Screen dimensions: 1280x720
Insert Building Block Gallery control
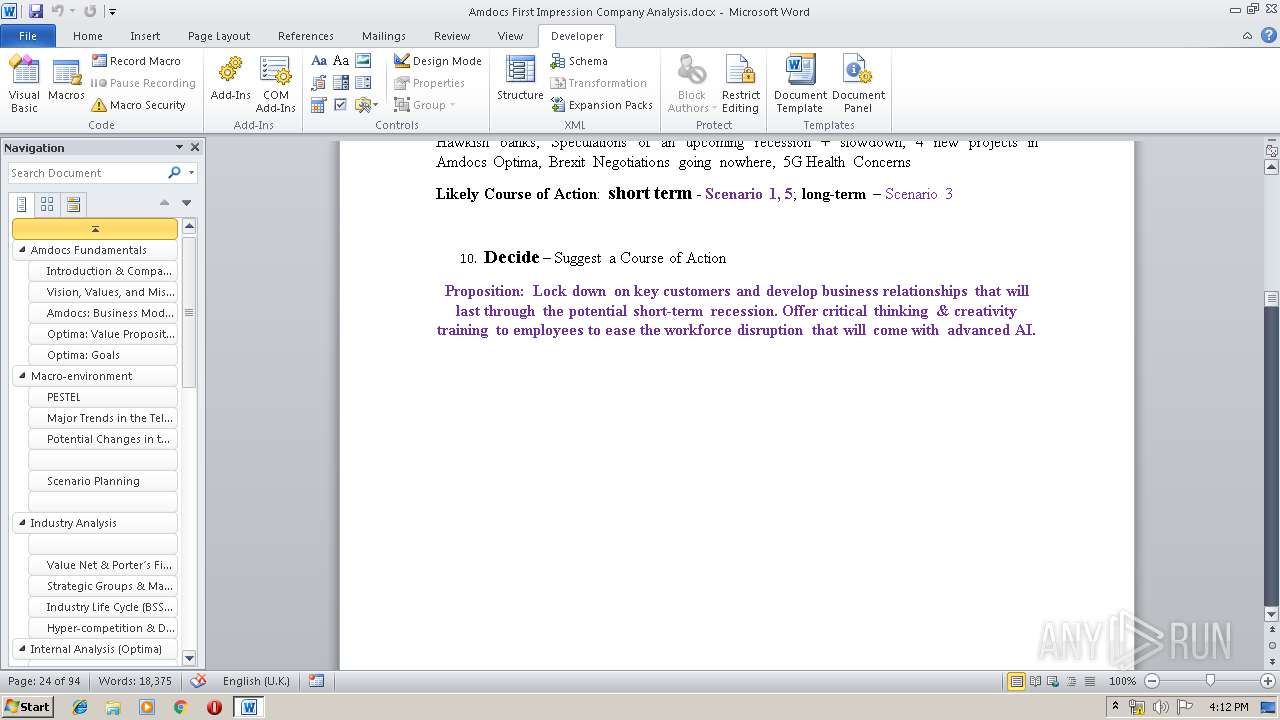(x=319, y=83)
